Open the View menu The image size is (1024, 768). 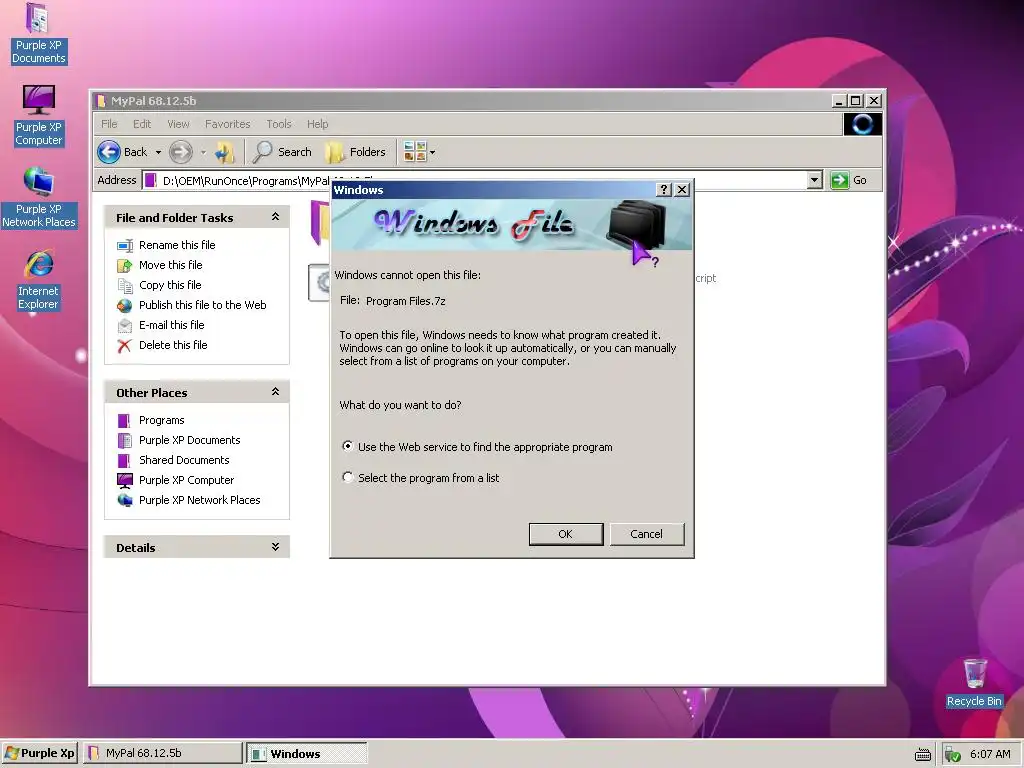(178, 124)
